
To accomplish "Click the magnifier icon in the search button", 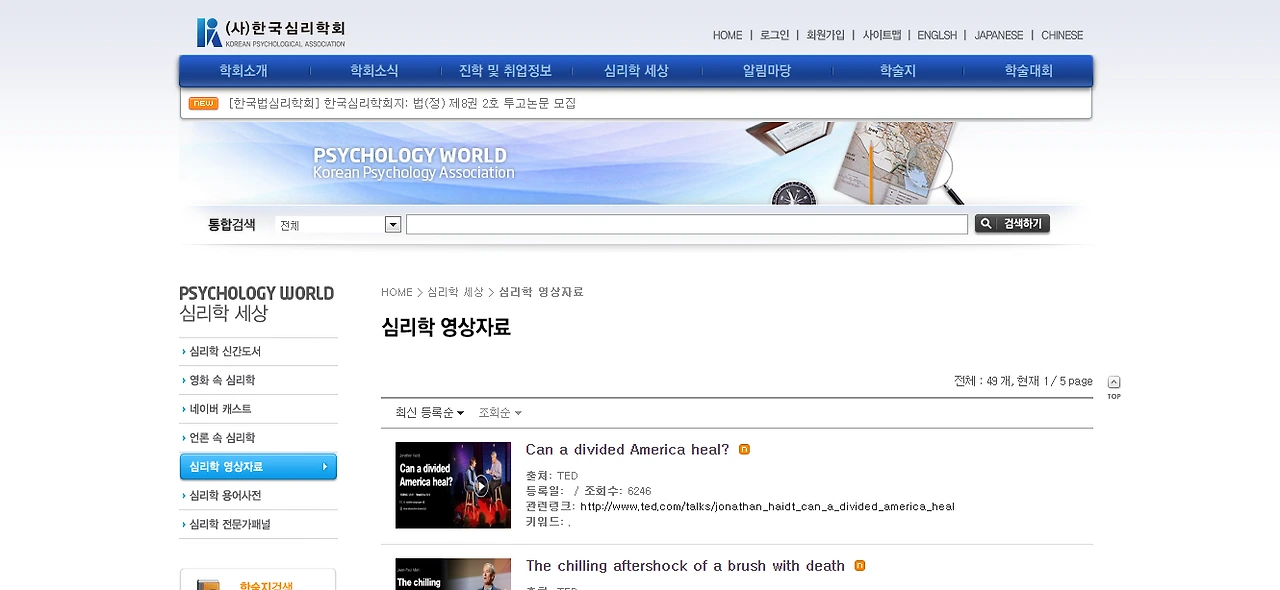I will pos(986,224).
